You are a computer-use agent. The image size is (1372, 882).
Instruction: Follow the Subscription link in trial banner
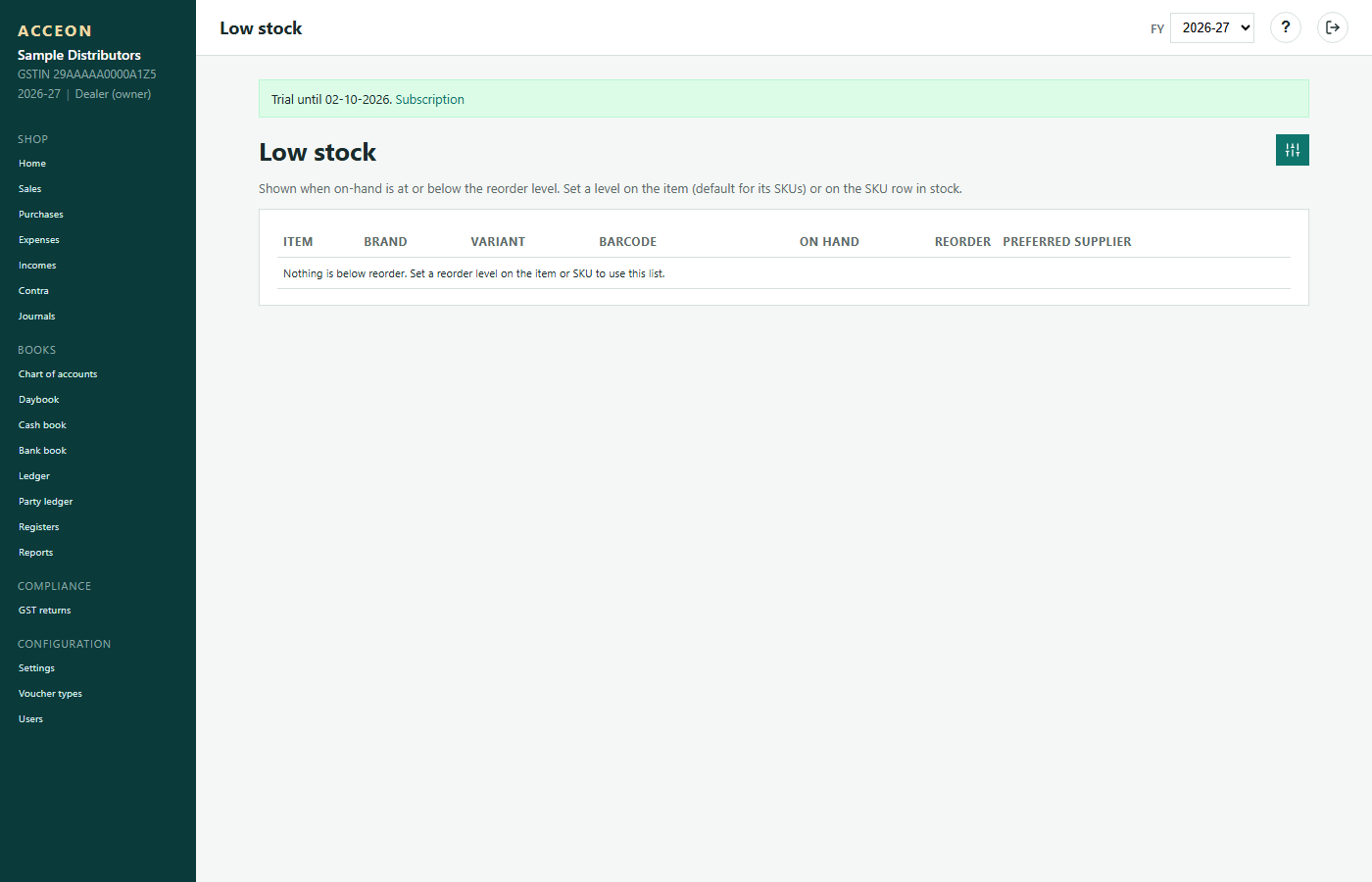pyautogui.click(x=429, y=99)
